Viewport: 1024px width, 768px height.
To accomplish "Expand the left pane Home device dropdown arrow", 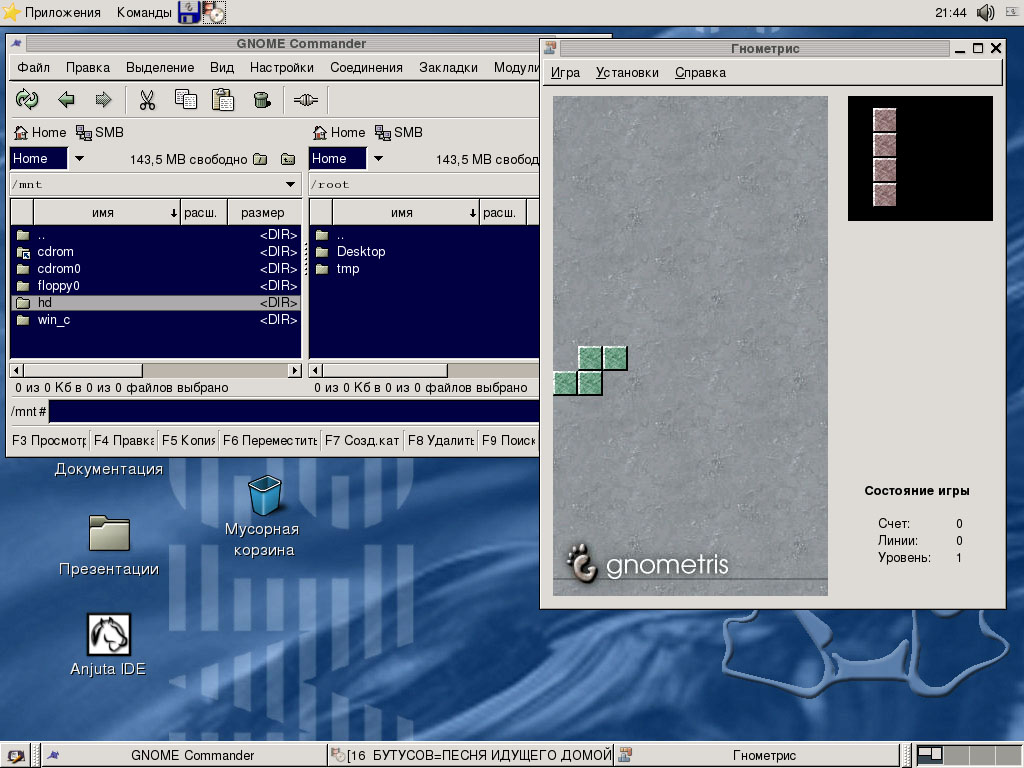I will pyautogui.click(x=79, y=158).
